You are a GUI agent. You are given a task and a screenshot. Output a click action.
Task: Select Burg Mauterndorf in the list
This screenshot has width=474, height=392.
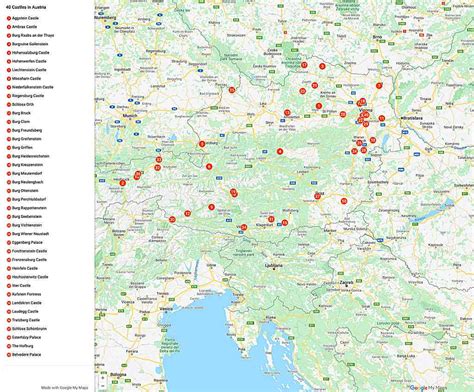[x=27, y=174]
